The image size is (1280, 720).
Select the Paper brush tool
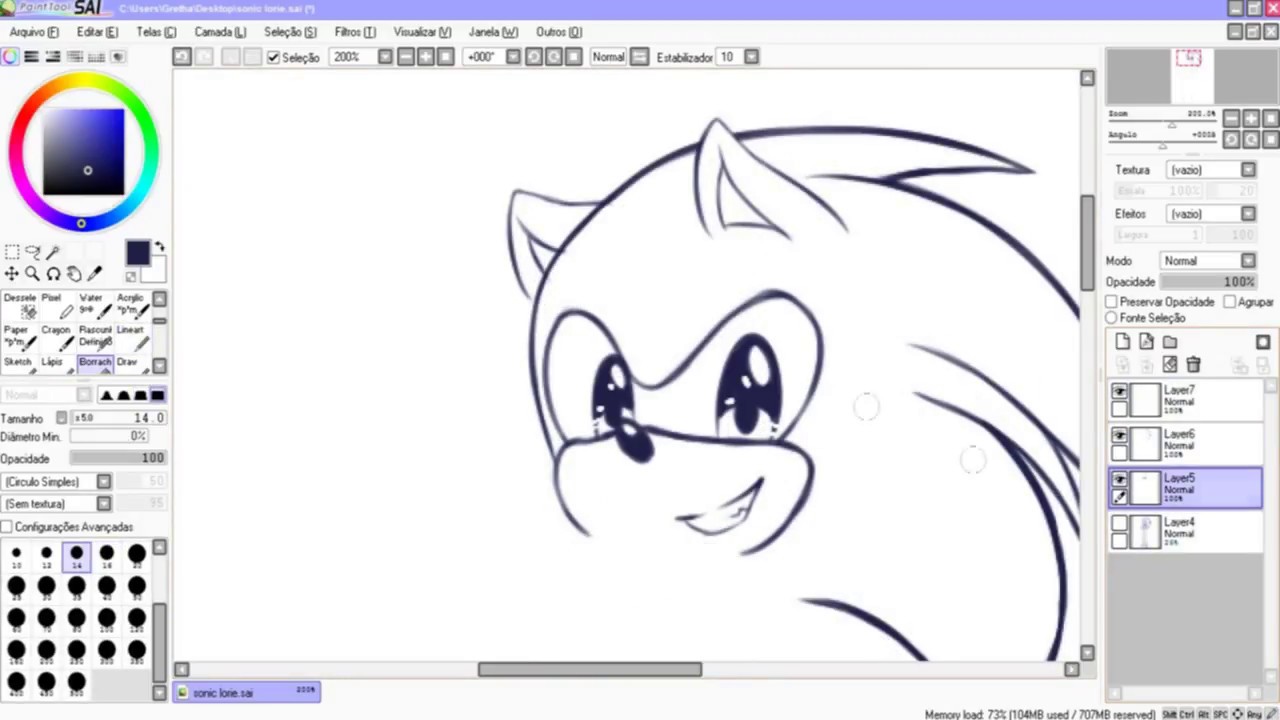coord(18,337)
